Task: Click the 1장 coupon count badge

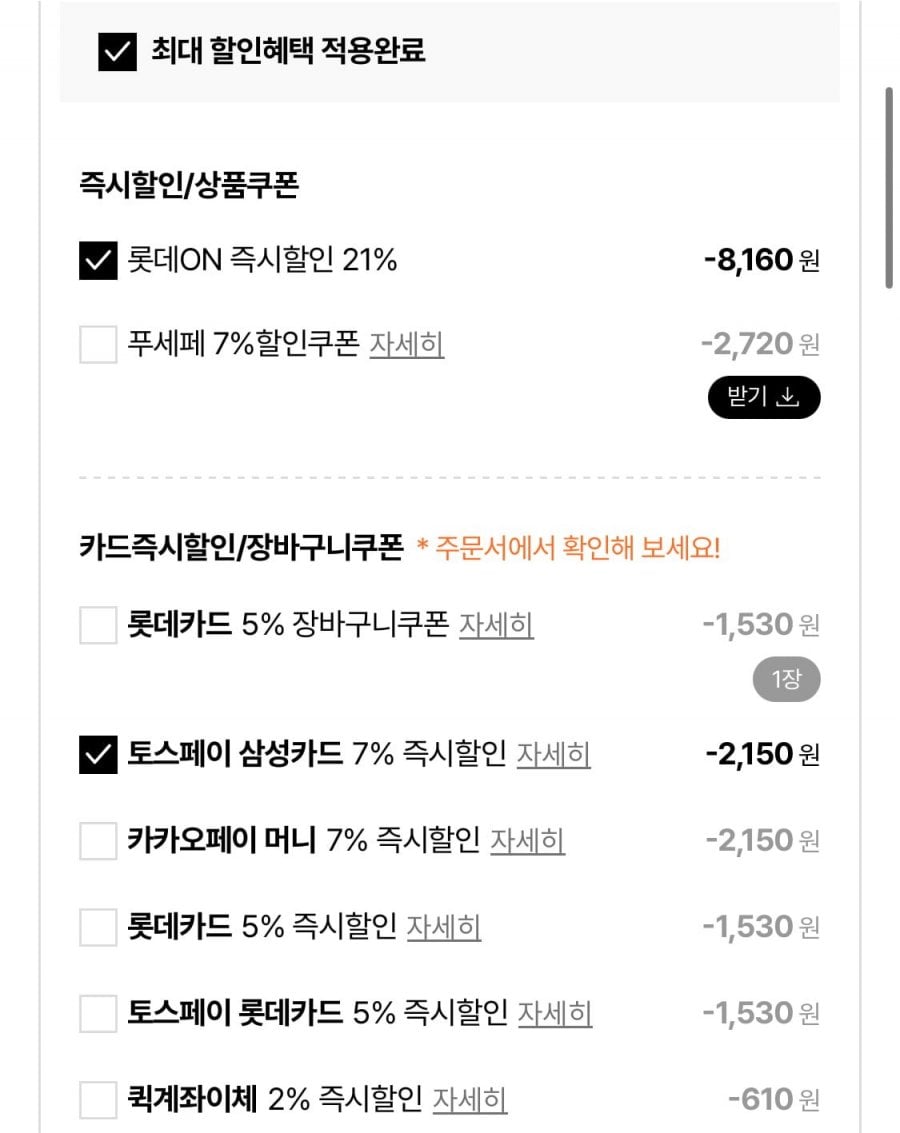Action: (786, 681)
